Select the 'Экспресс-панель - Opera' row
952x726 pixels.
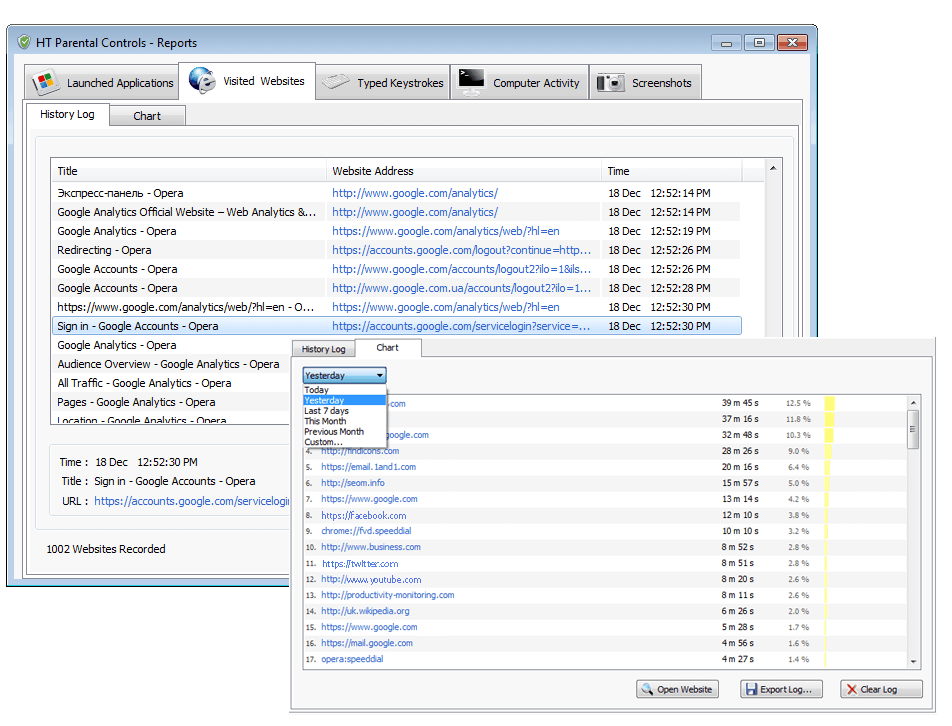tap(396, 193)
